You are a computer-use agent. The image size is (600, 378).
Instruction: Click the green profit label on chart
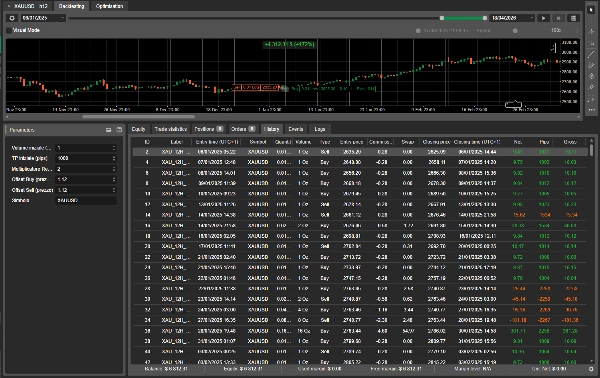tap(289, 44)
